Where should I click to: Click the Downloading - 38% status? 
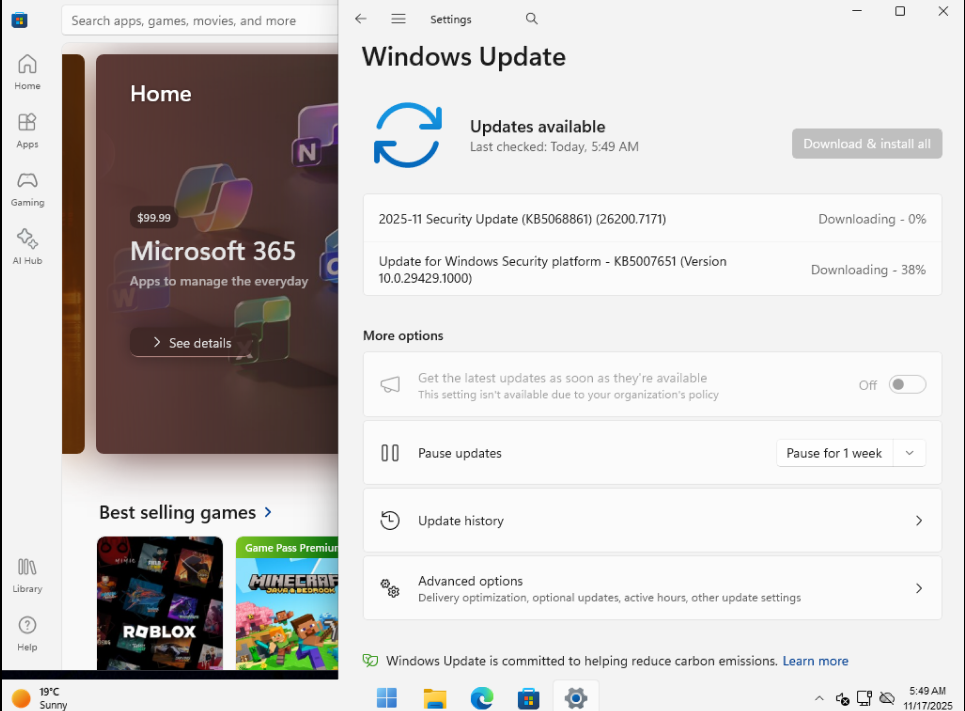(868, 270)
